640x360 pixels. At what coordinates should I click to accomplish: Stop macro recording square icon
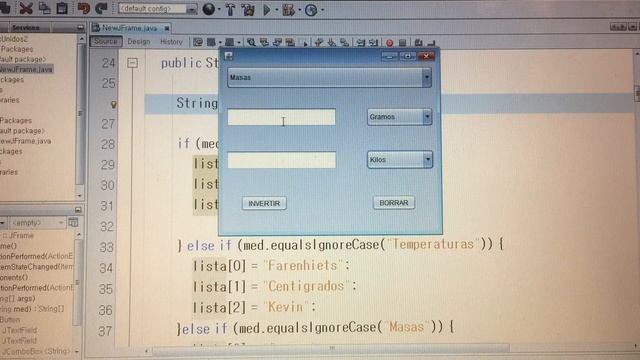point(402,43)
